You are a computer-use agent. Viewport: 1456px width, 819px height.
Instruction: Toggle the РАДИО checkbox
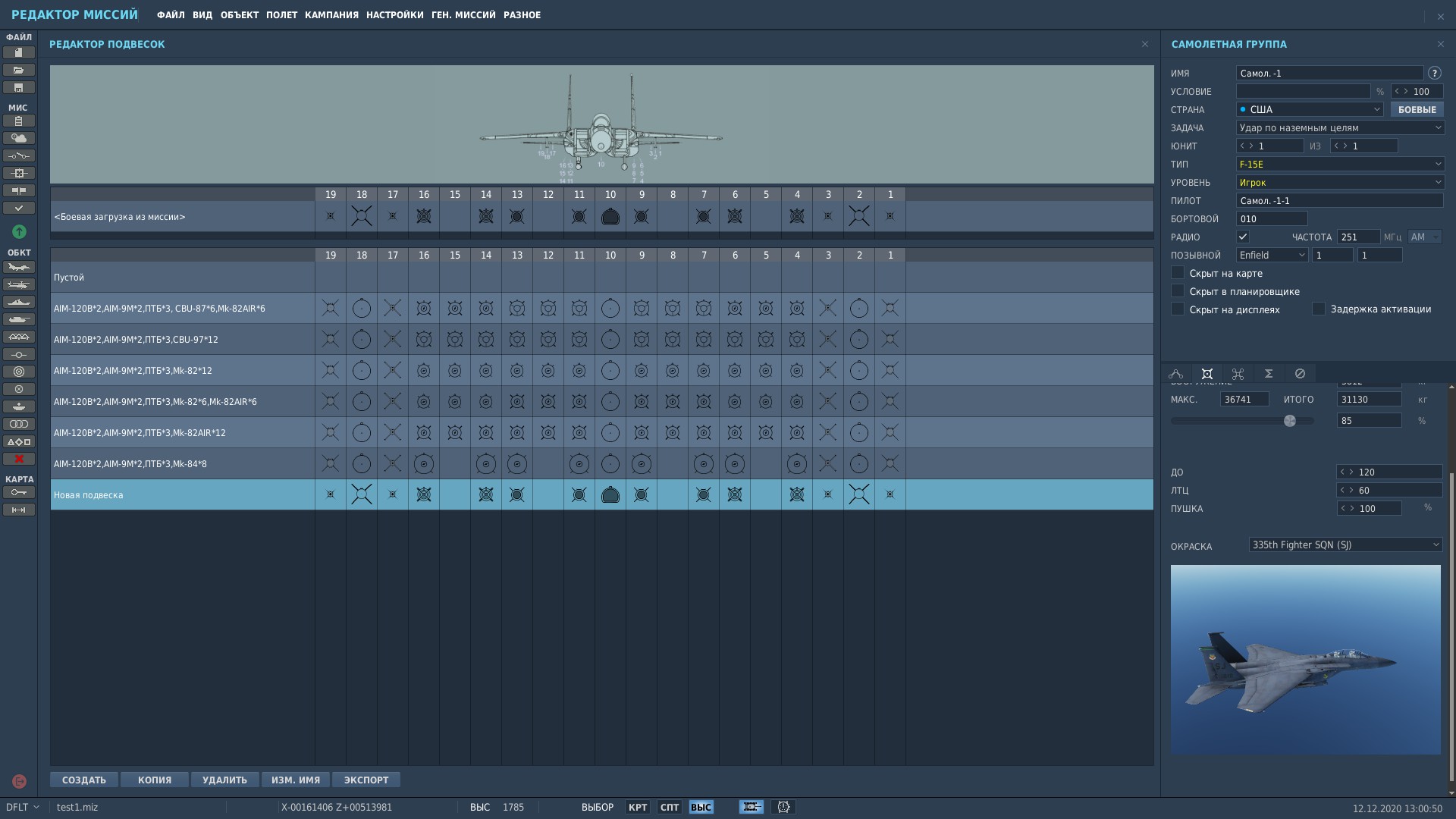(1242, 237)
